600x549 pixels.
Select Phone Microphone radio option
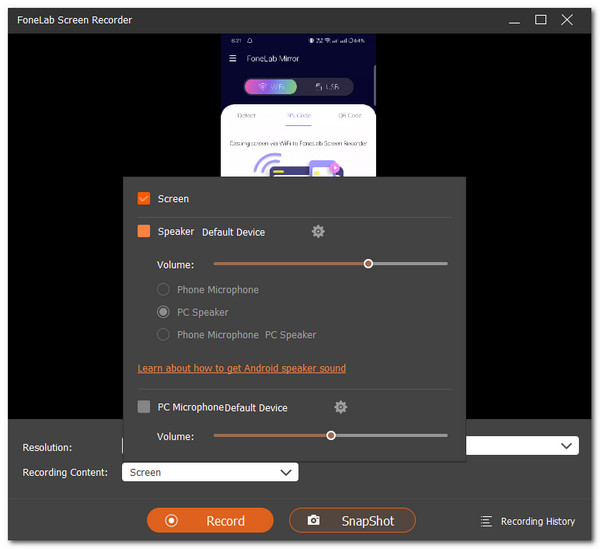point(163,290)
